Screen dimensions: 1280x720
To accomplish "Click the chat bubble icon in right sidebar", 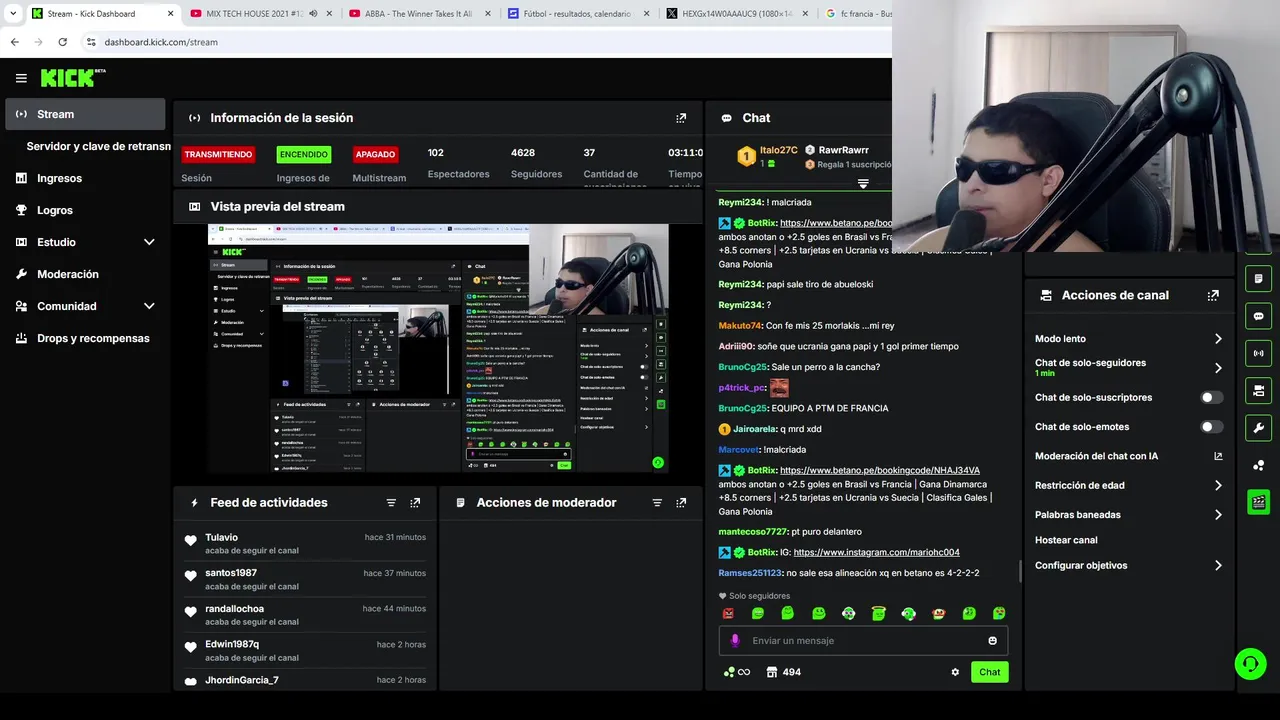I will pyautogui.click(x=1258, y=316).
